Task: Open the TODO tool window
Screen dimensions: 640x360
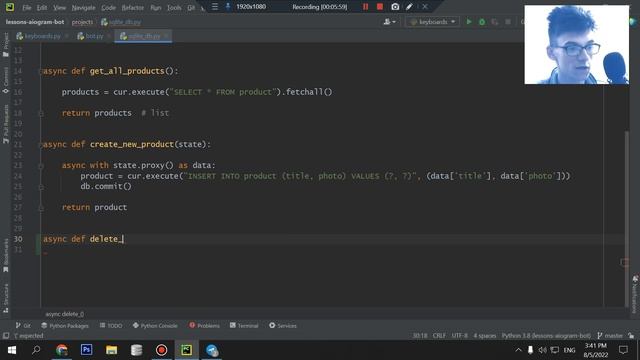Action: 111,326
